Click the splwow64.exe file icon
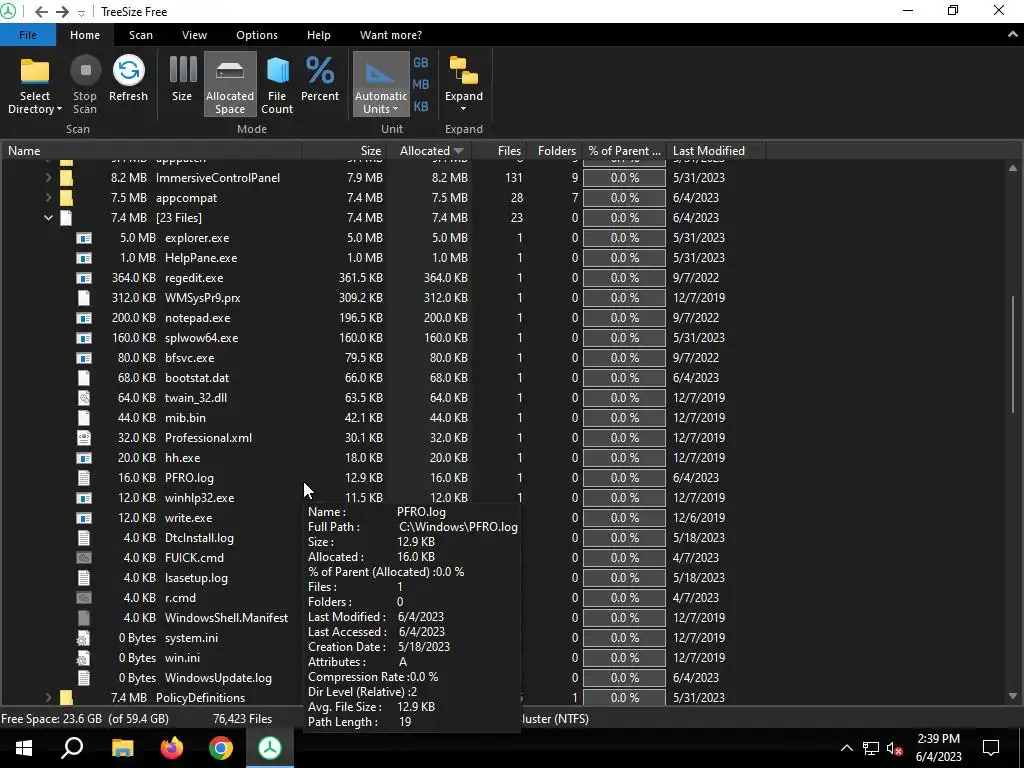Image resolution: width=1024 pixels, height=768 pixels. (84, 338)
